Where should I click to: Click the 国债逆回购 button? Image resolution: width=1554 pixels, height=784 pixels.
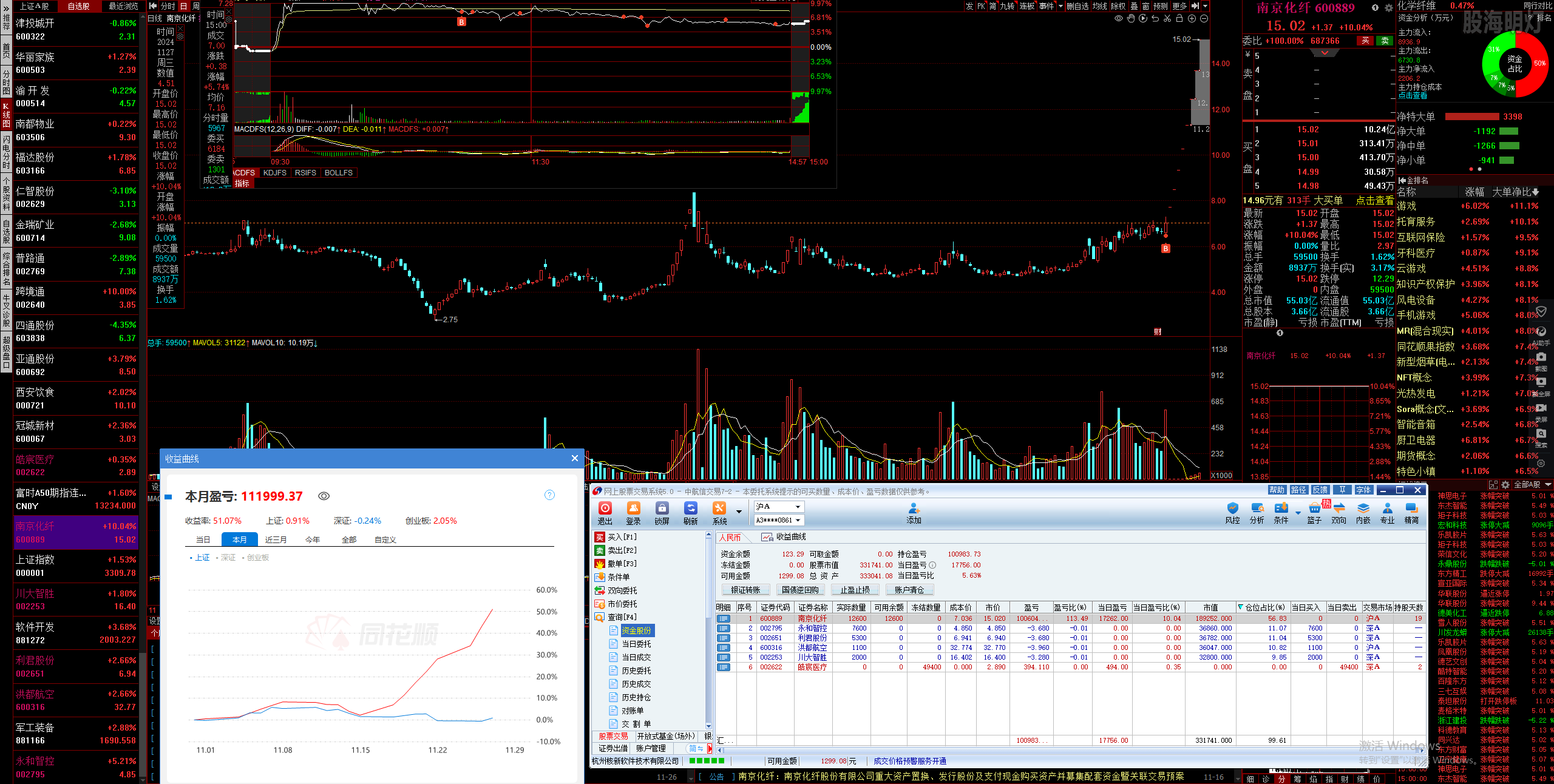pyautogui.click(x=800, y=590)
